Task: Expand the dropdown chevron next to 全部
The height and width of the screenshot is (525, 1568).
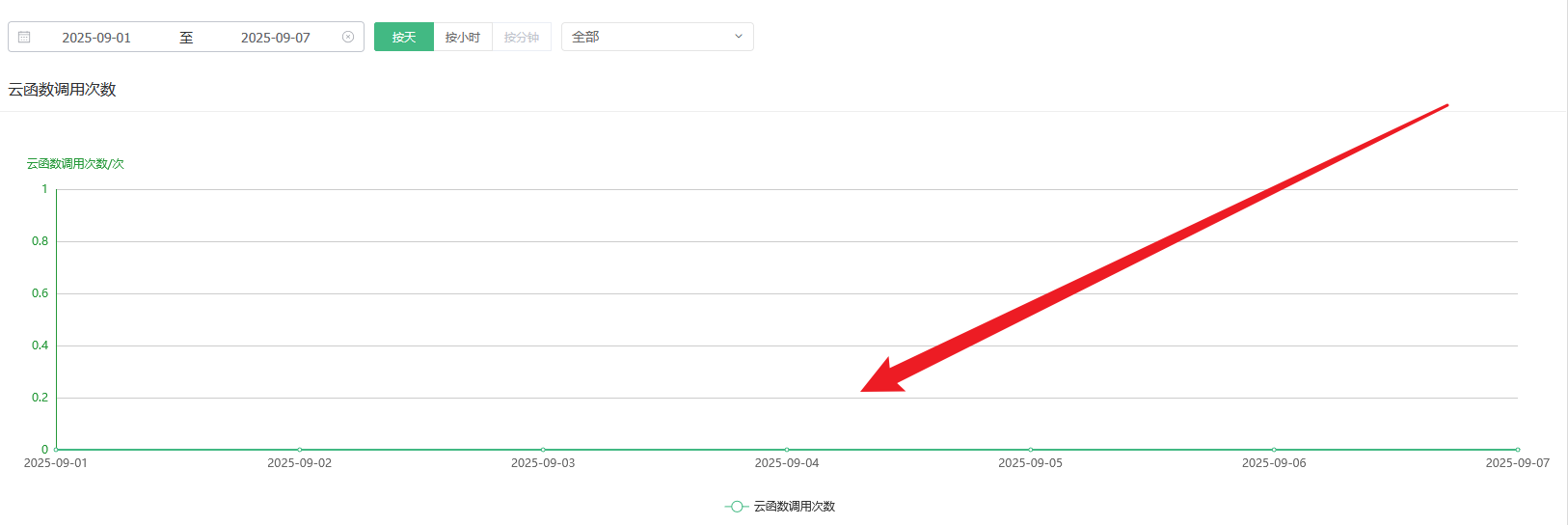Action: 739,37
